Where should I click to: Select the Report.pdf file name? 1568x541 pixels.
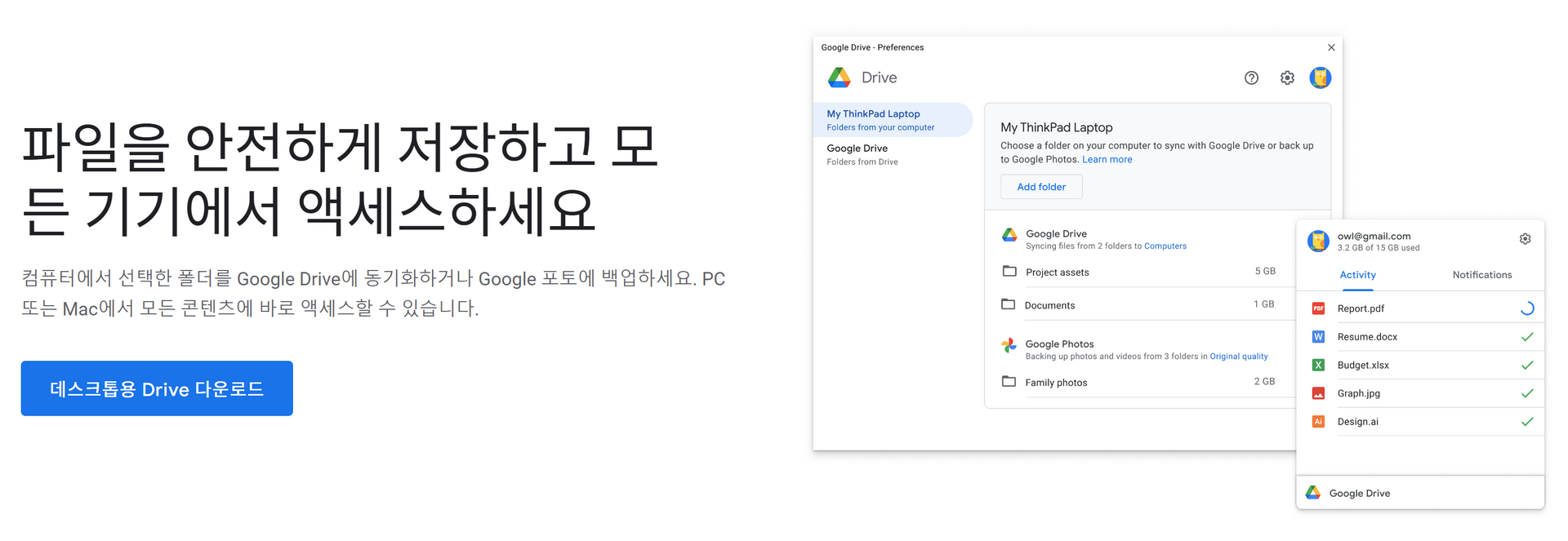1361,308
